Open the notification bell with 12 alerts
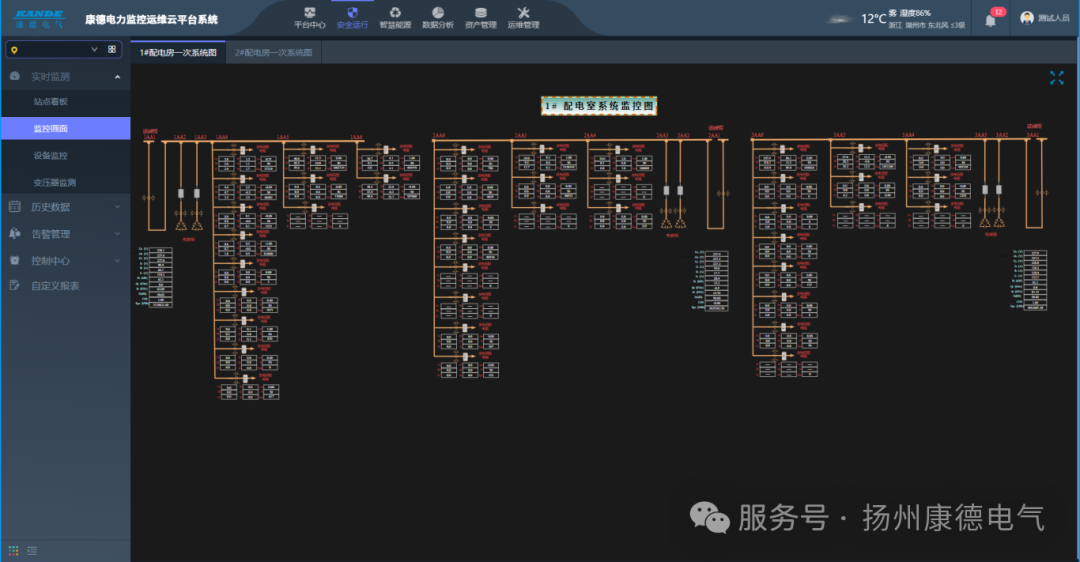 991,20
